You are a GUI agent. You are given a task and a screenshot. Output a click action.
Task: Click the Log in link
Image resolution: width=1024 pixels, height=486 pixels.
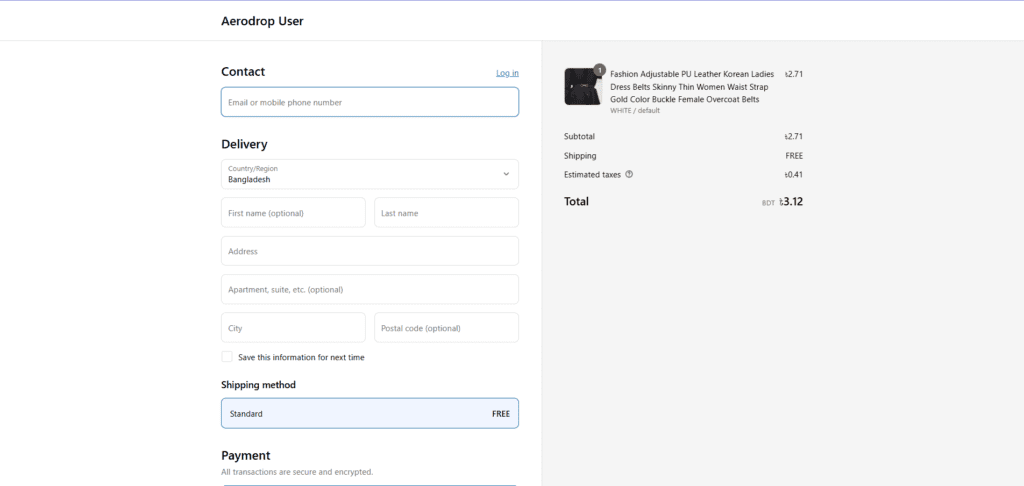[507, 73]
